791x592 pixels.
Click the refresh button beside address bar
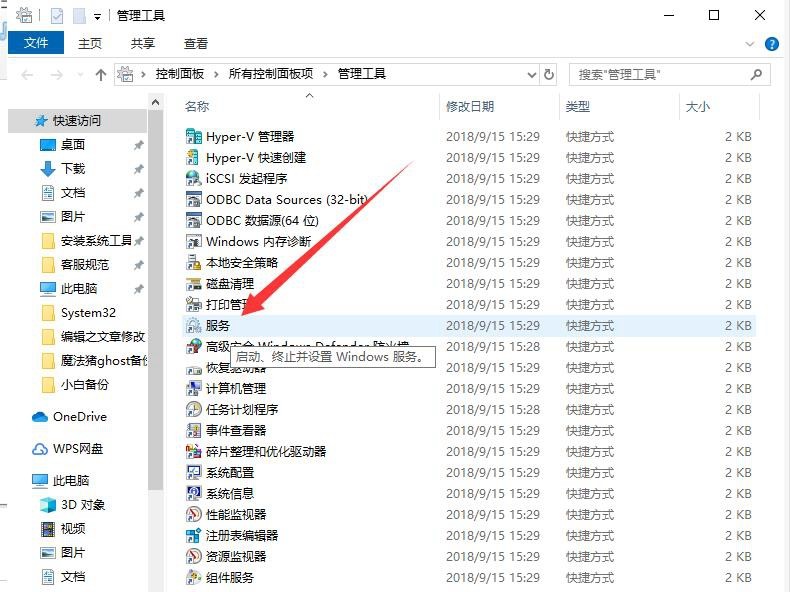click(x=549, y=75)
